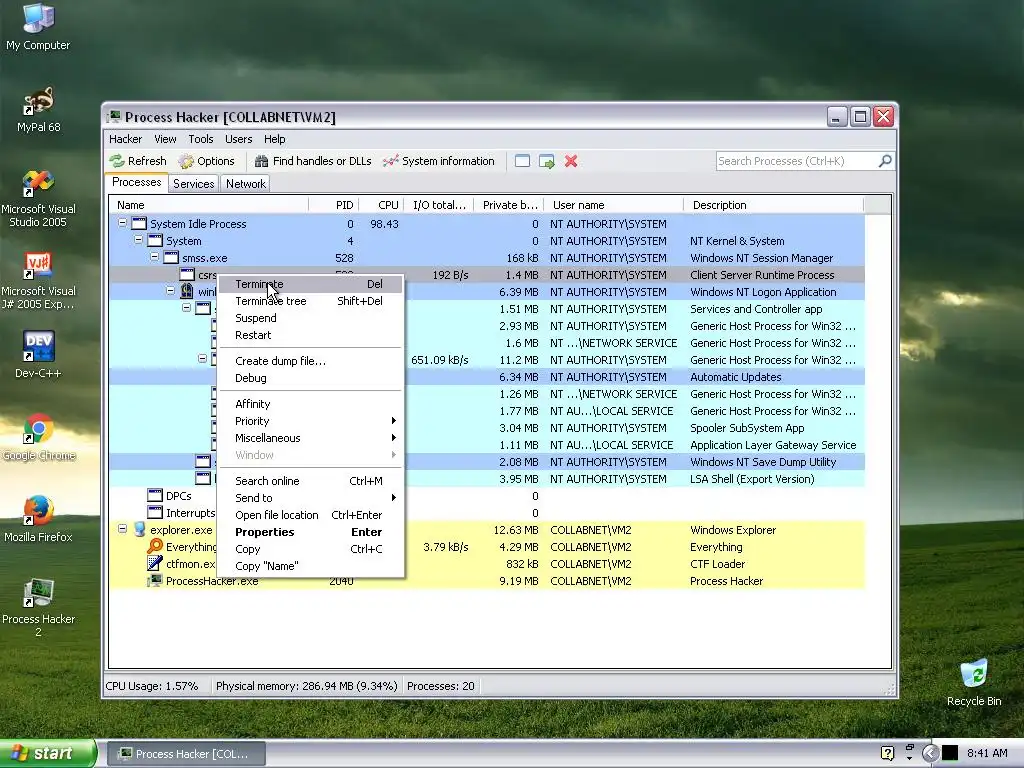This screenshot has height=768, width=1024.
Task: Select Restart in the context menu
Action: point(311,335)
